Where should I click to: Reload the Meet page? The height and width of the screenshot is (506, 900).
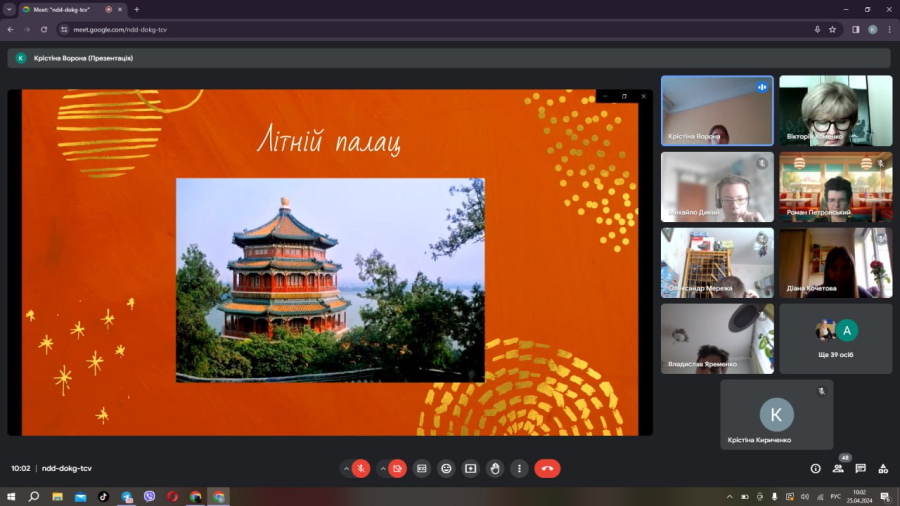(44, 29)
